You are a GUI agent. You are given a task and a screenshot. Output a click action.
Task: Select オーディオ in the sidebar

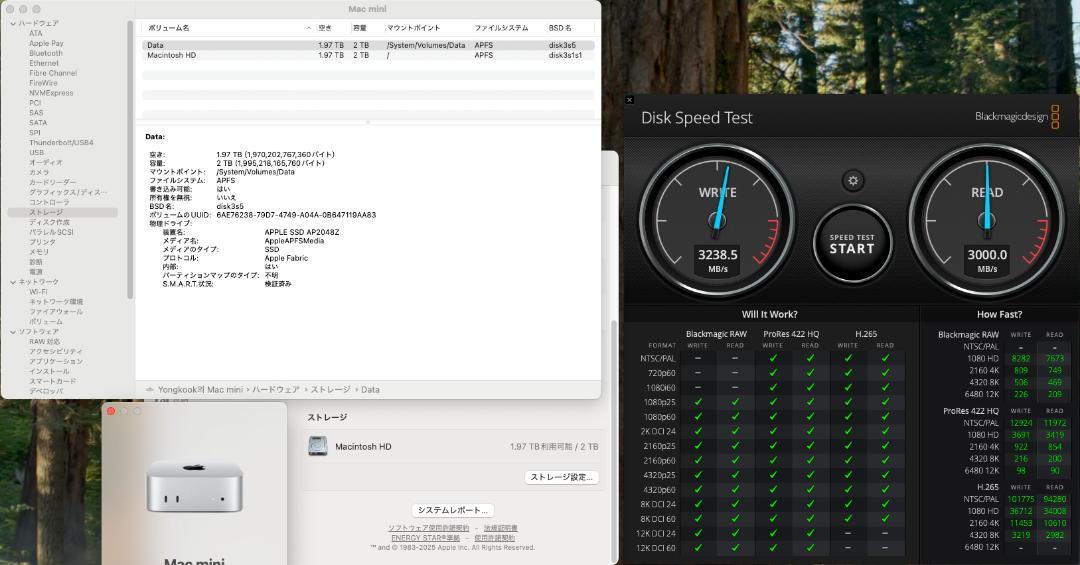click(45, 163)
